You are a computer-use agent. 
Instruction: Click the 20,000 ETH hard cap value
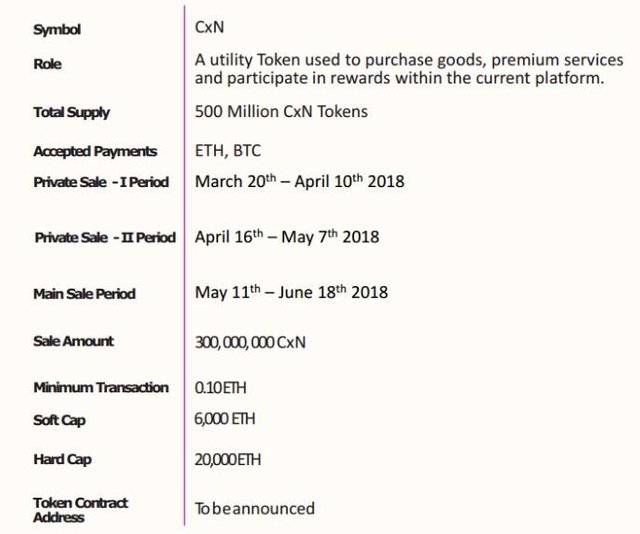pos(228,460)
